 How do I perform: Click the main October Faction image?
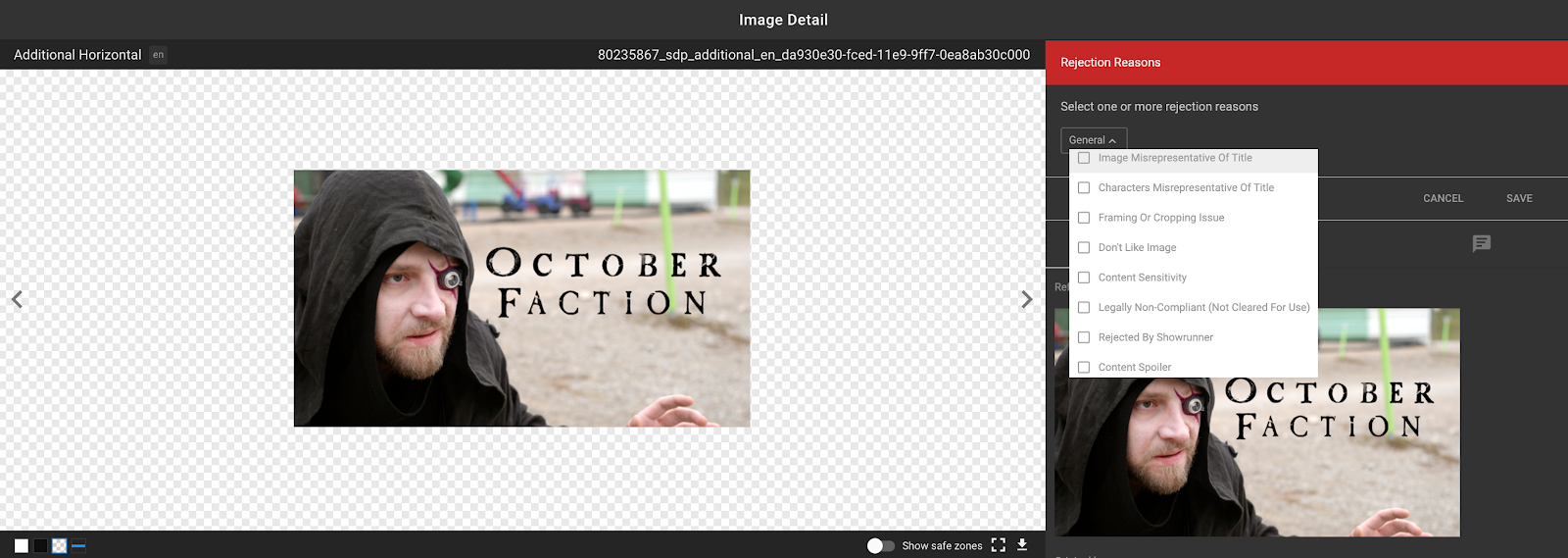(522, 298)
